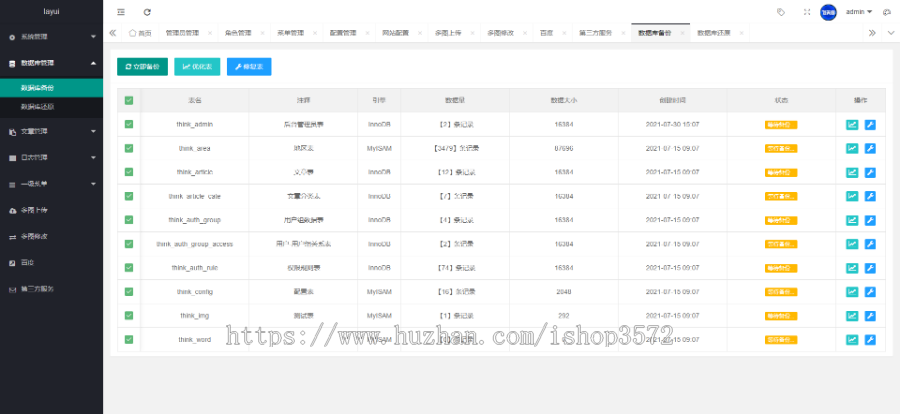Open the tab operations chevron dropdown
The height and width of the screenshot is (414, 900).
pyautogui.click(x=890, y=33)
